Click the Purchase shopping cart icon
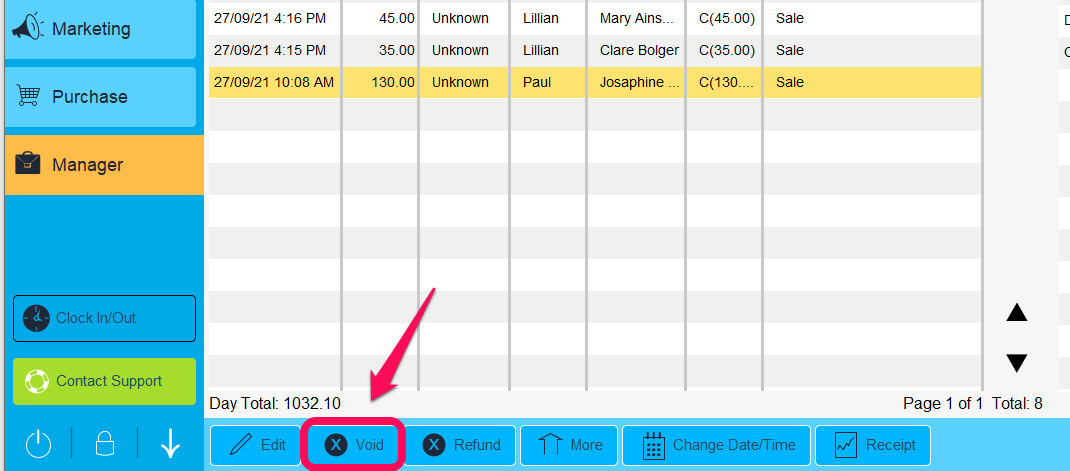1070x471 pixels. [x=28, y=96]
